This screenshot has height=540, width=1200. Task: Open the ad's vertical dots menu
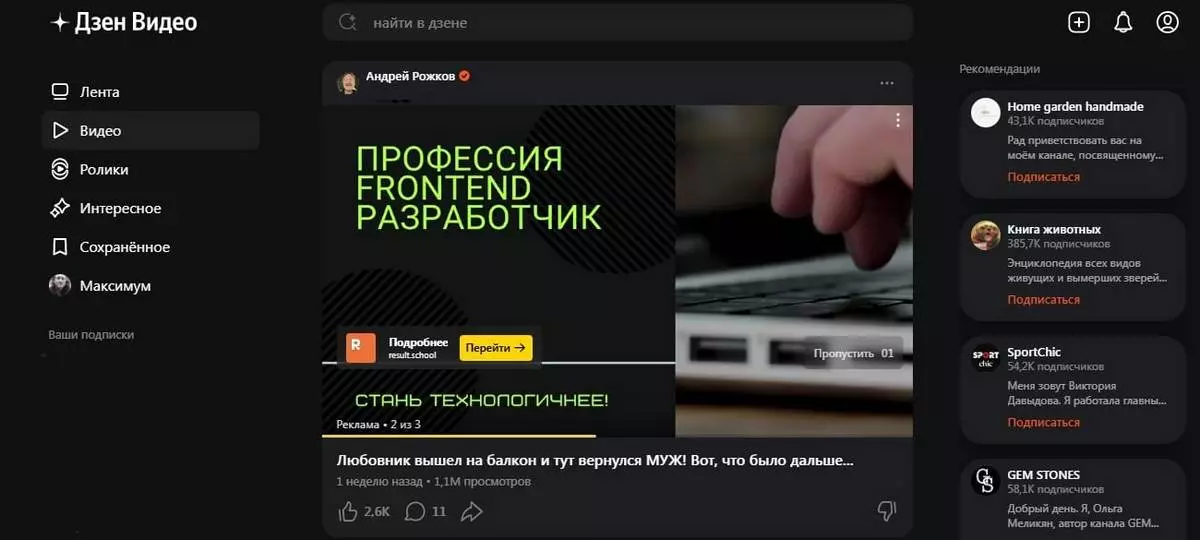[898, 120]
